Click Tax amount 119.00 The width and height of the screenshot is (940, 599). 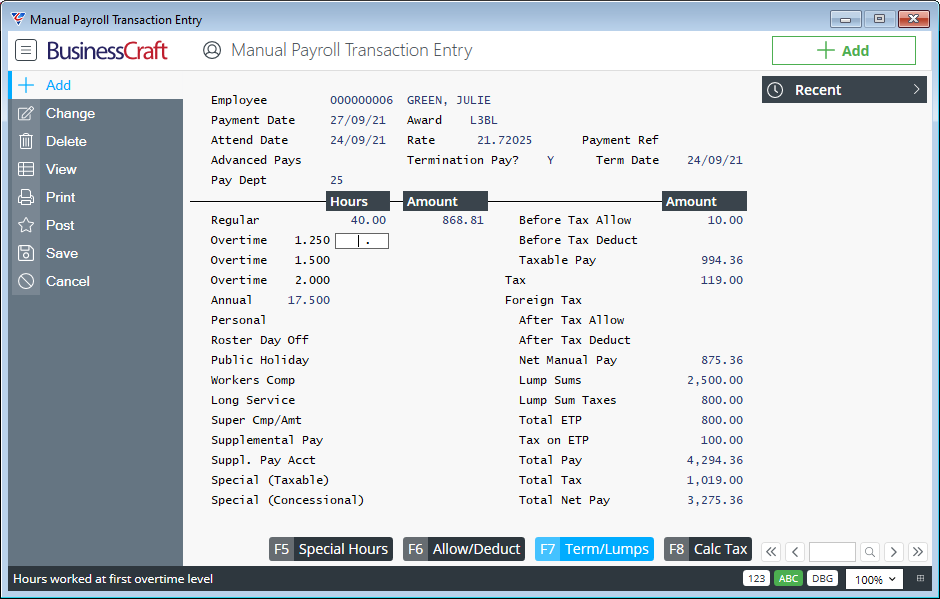click(x=722, y=280)
